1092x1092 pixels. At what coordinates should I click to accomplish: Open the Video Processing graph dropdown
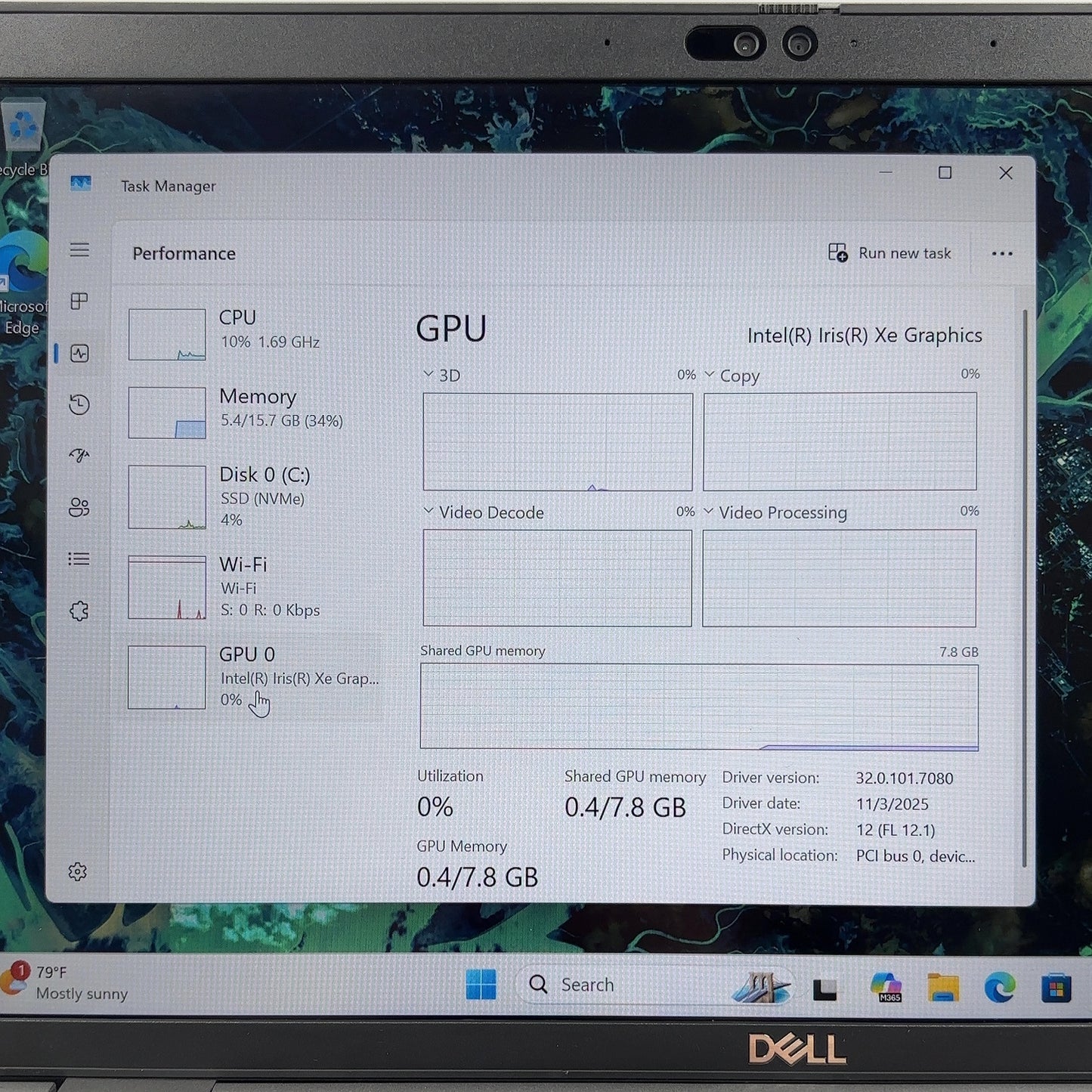[708, 511]
